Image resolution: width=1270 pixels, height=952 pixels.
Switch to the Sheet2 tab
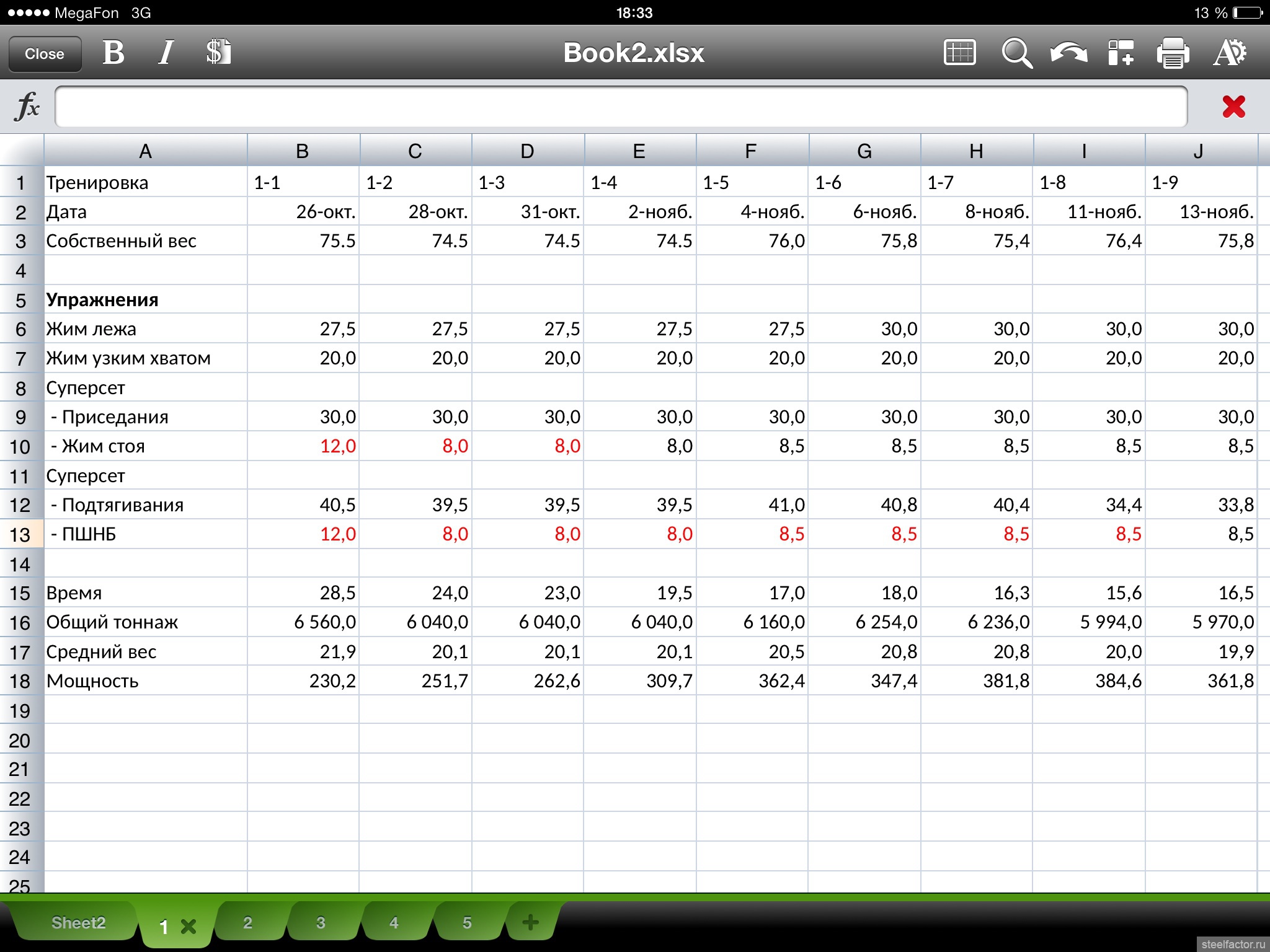click(x=78, y=923)
